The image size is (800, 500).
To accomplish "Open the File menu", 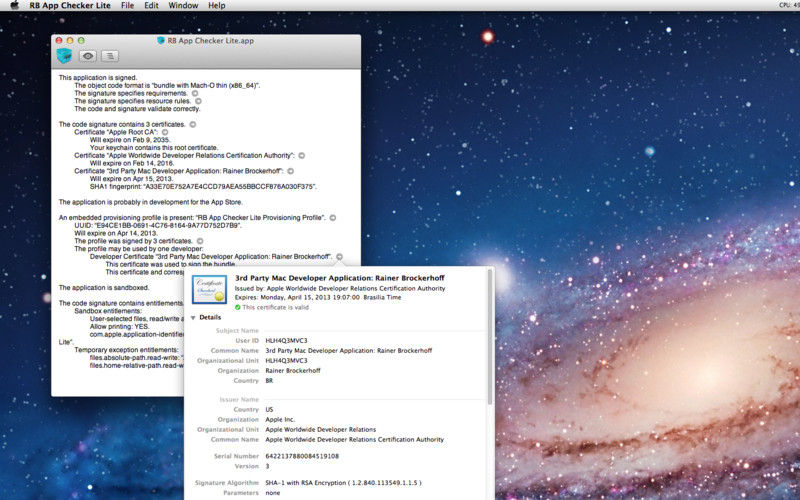I will point(128,5).
